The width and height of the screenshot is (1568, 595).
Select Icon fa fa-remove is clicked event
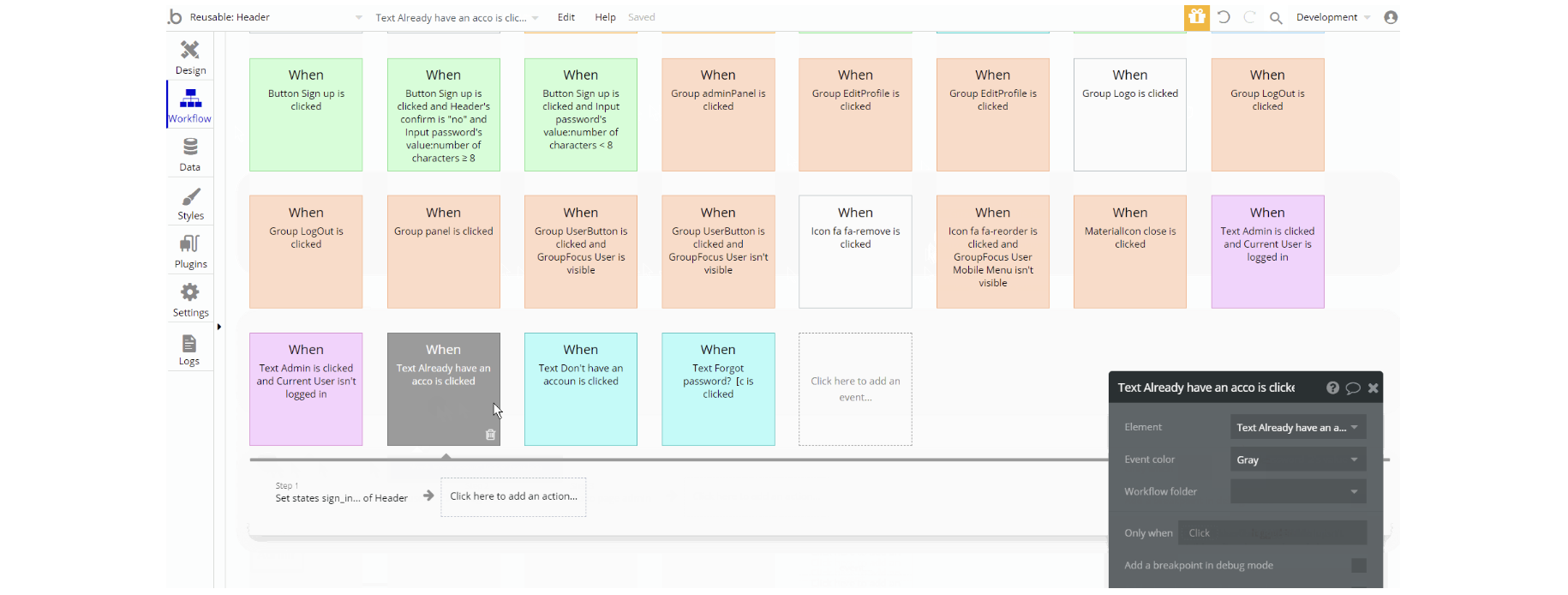[855, 252]
